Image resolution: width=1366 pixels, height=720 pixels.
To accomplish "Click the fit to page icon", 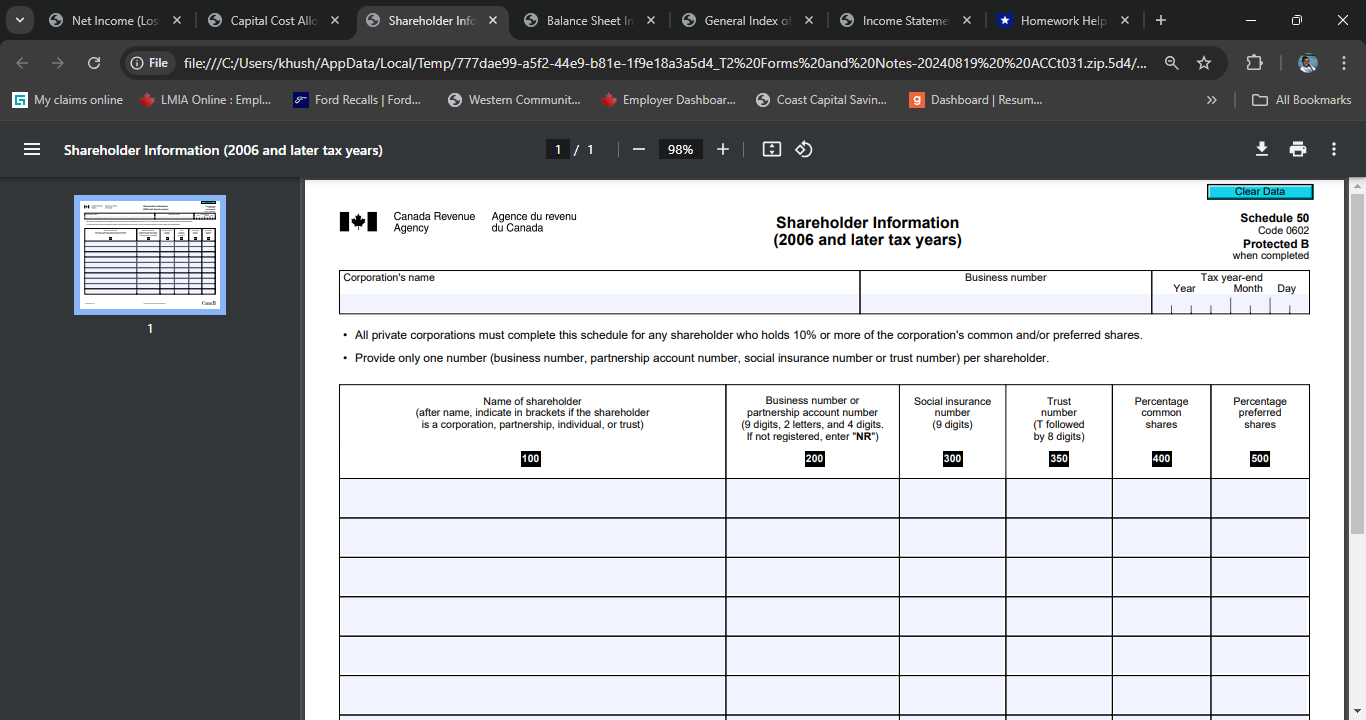I will [771, 149].
